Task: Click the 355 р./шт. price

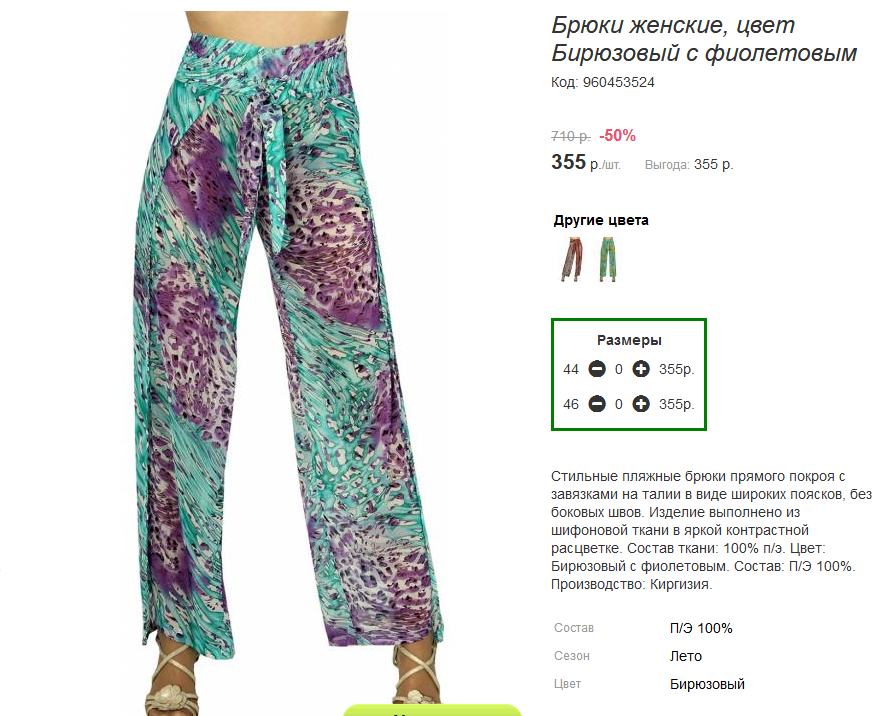Action: tap(585, 162)
